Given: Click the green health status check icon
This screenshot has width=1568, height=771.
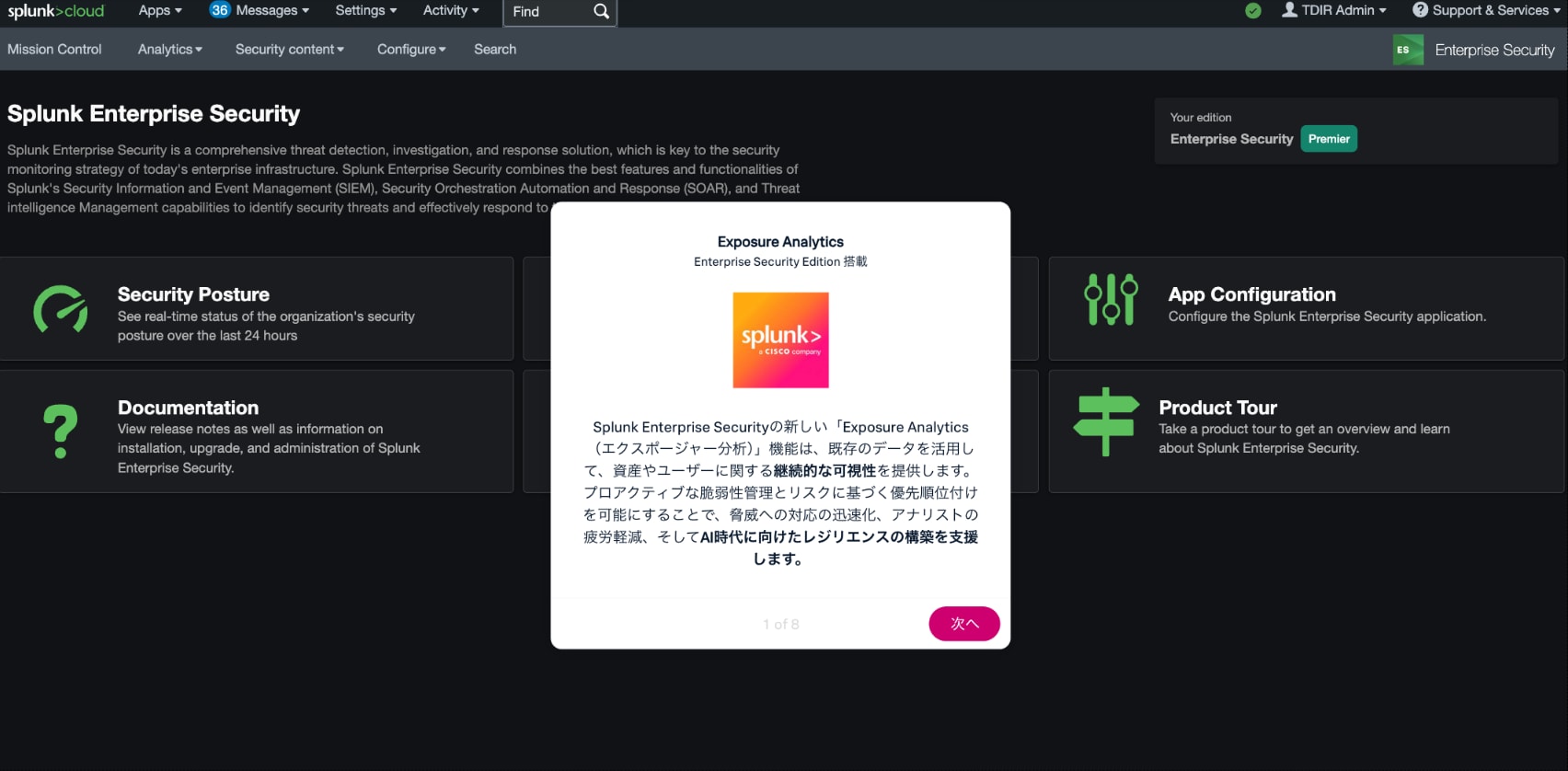Looking at the screenshot, I should pos(1253,11).
